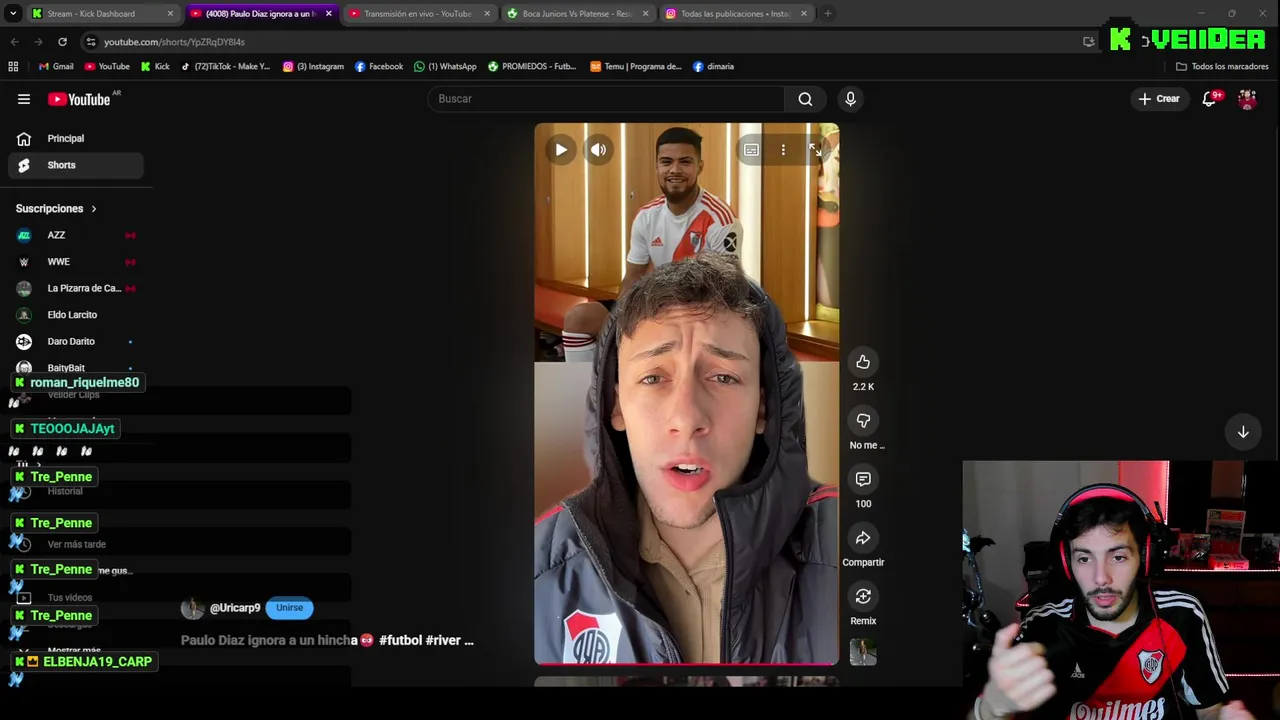
Task: Toggle subtitles on the Short
Action: [x=751, y=150]
